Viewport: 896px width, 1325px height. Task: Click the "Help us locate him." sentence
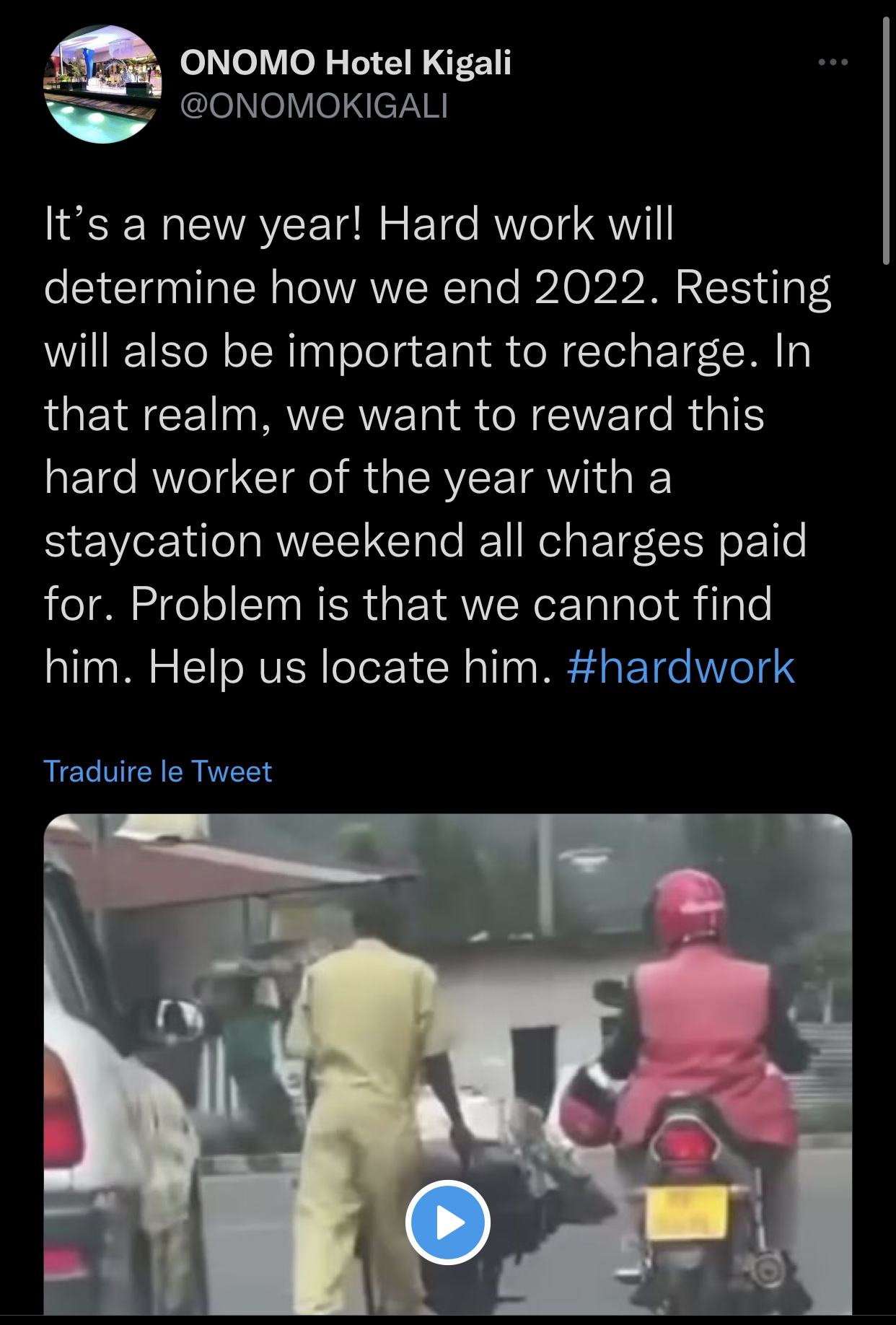(350, 667)
